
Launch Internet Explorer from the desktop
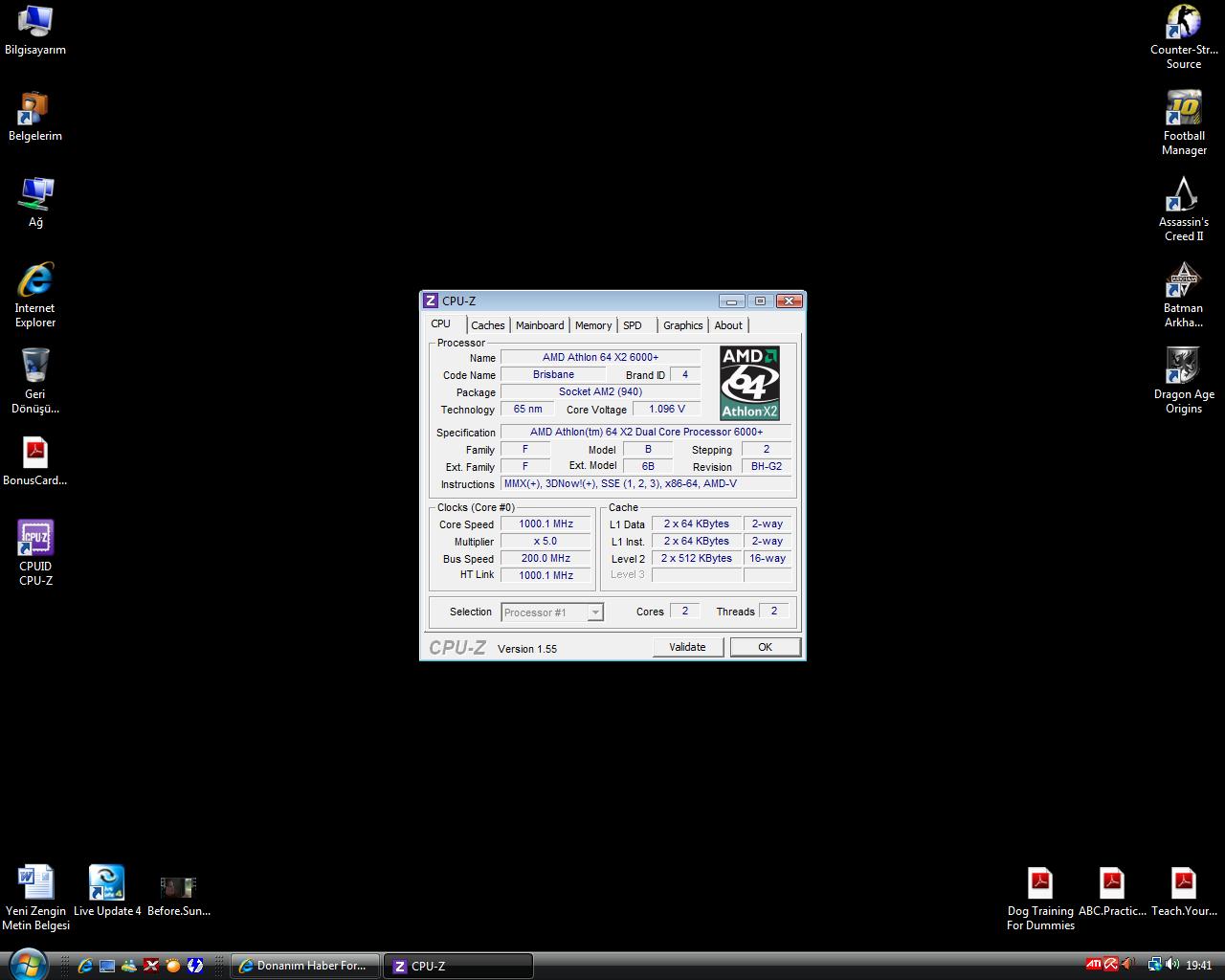(35, 295)
